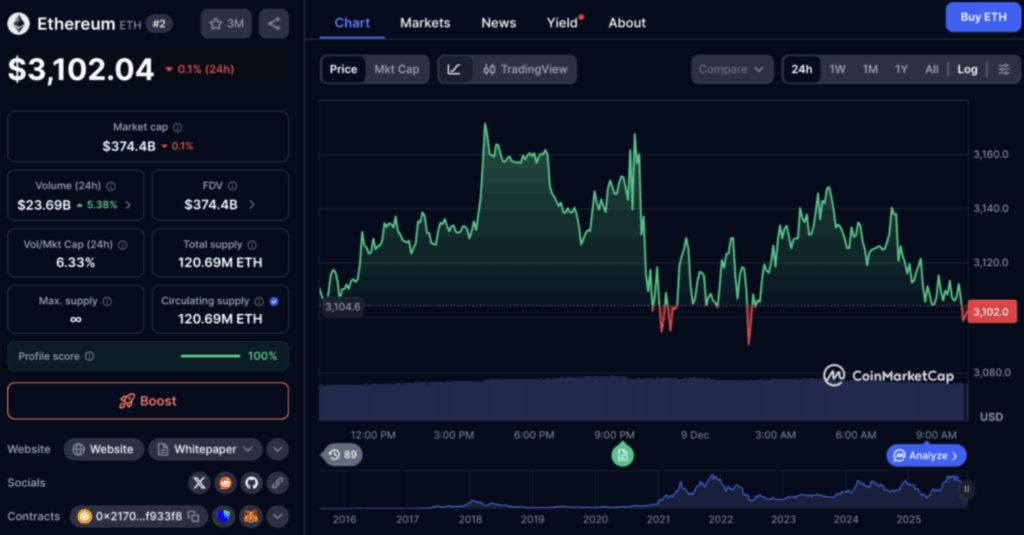Click the Buy ETH button
The height and width of the screenshot is (535, 1024).
[983, 17]
